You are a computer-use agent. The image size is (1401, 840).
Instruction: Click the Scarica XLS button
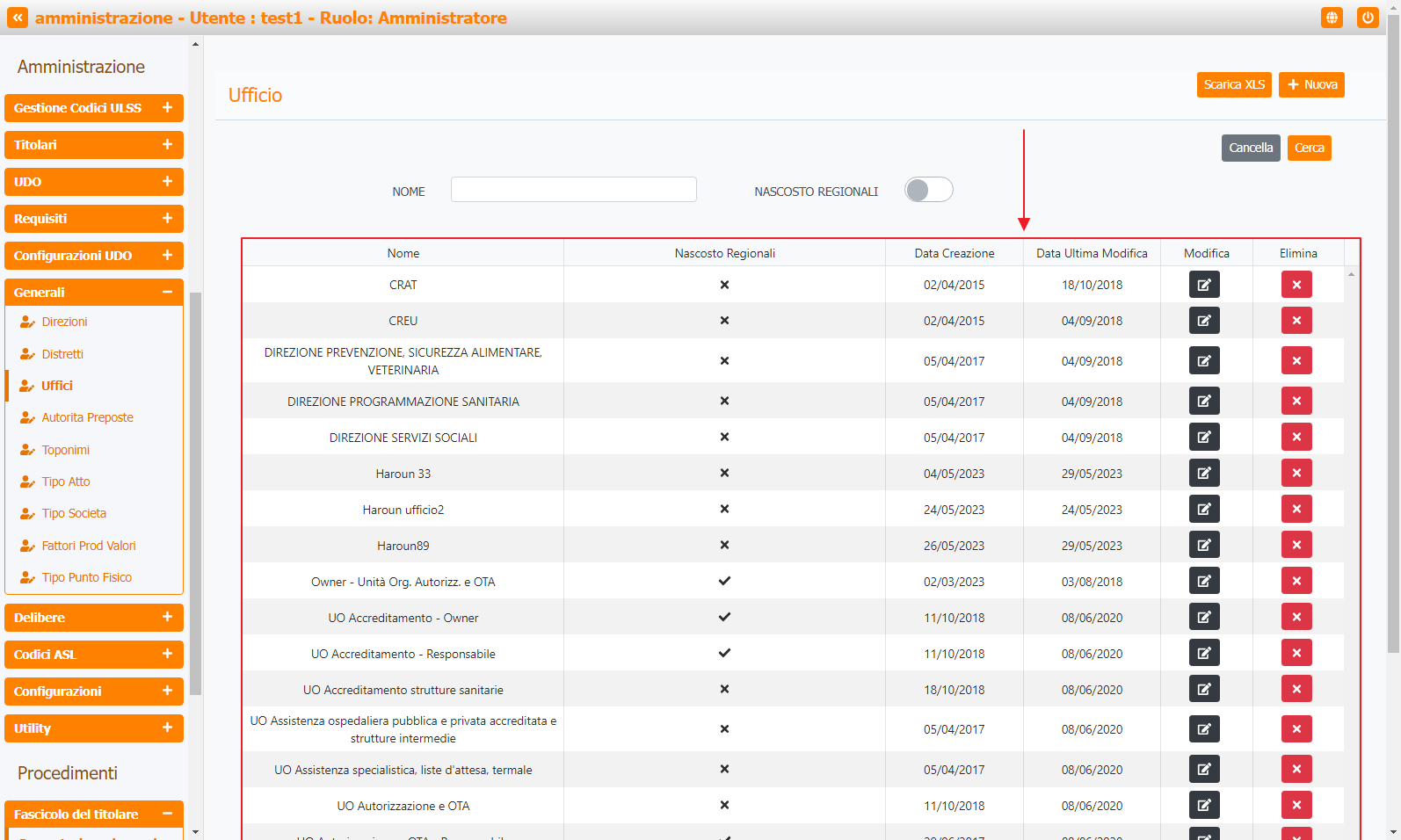coord(1233,84)
